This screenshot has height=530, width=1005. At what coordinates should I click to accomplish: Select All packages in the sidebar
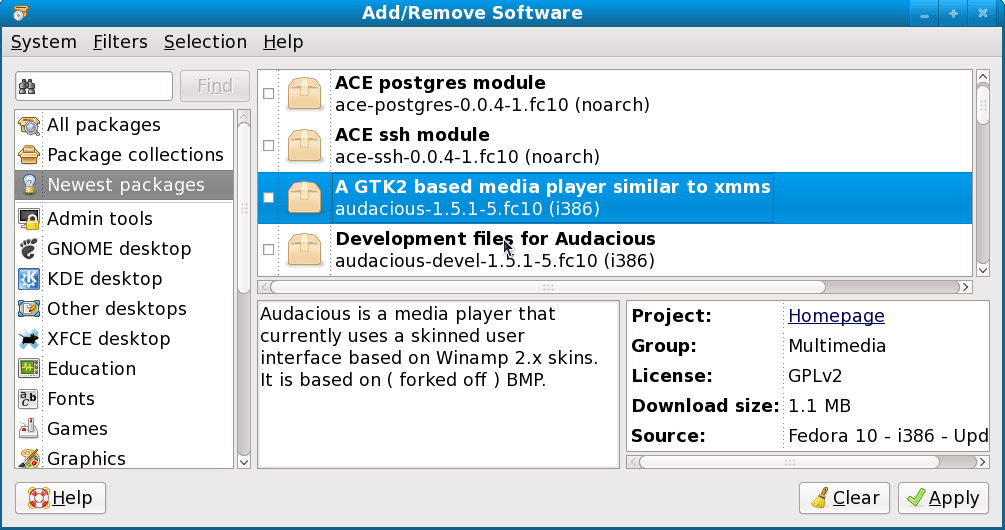(x=124, y=125)
